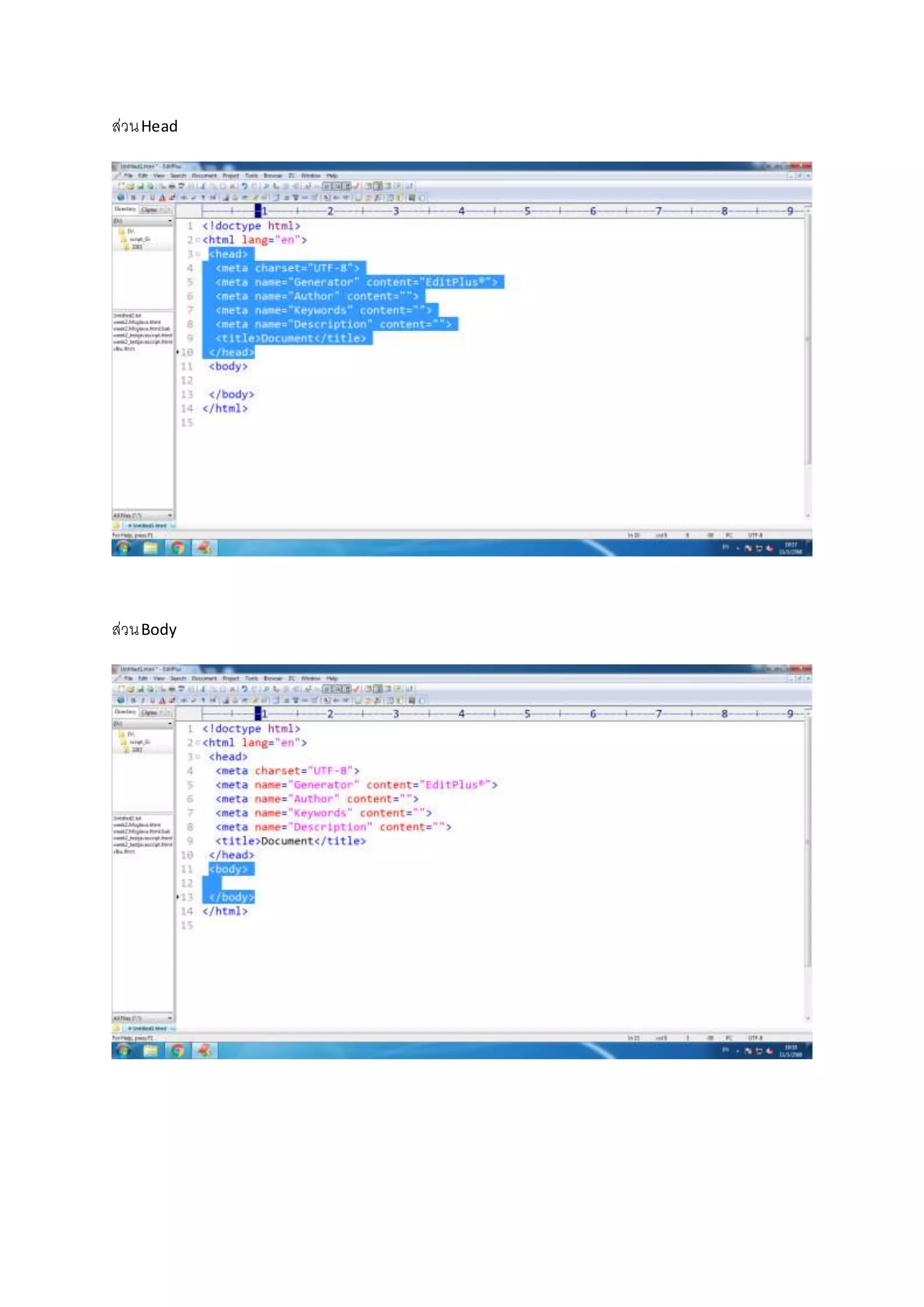Click the red spell check icon in the Body screenshot

tap(357, 689)
